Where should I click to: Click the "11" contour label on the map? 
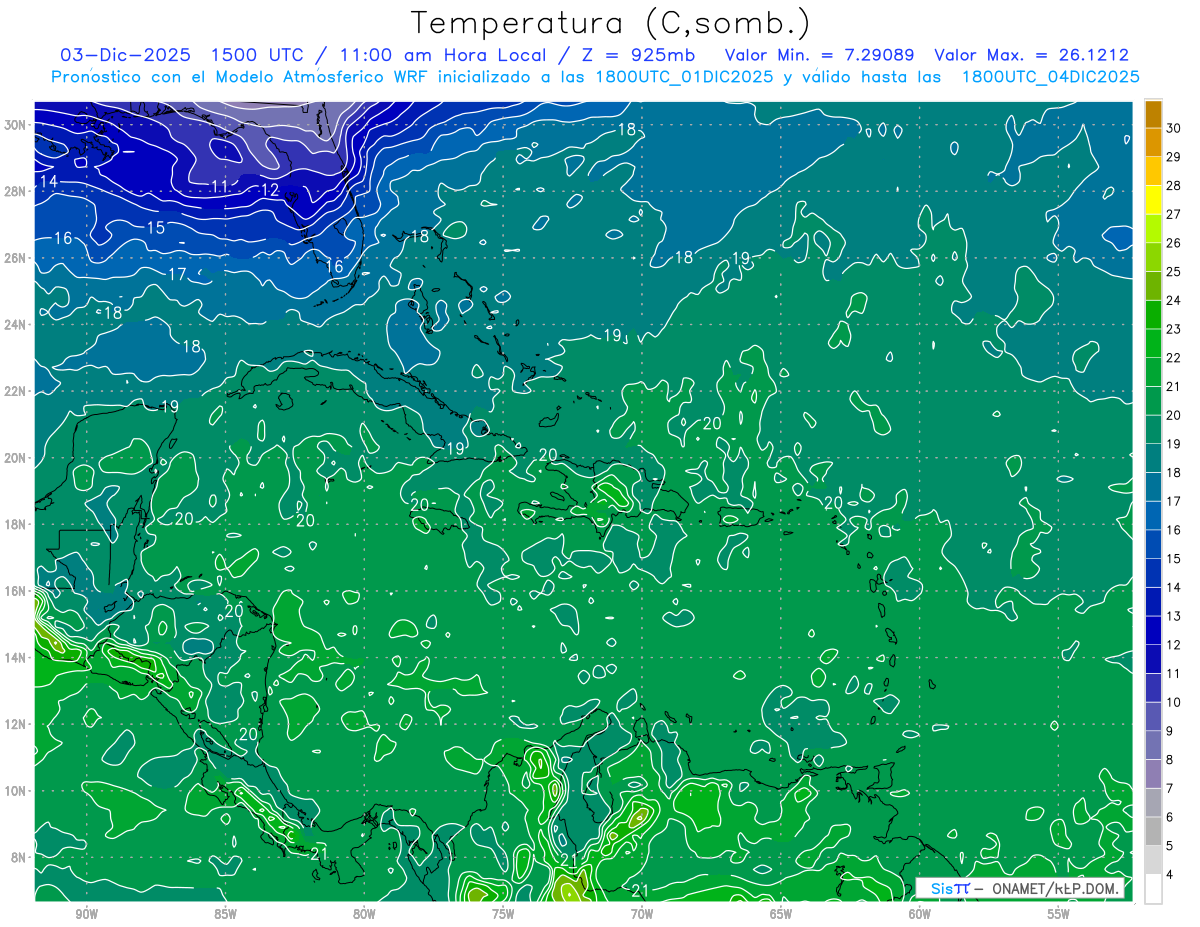[x=220, y=187]
